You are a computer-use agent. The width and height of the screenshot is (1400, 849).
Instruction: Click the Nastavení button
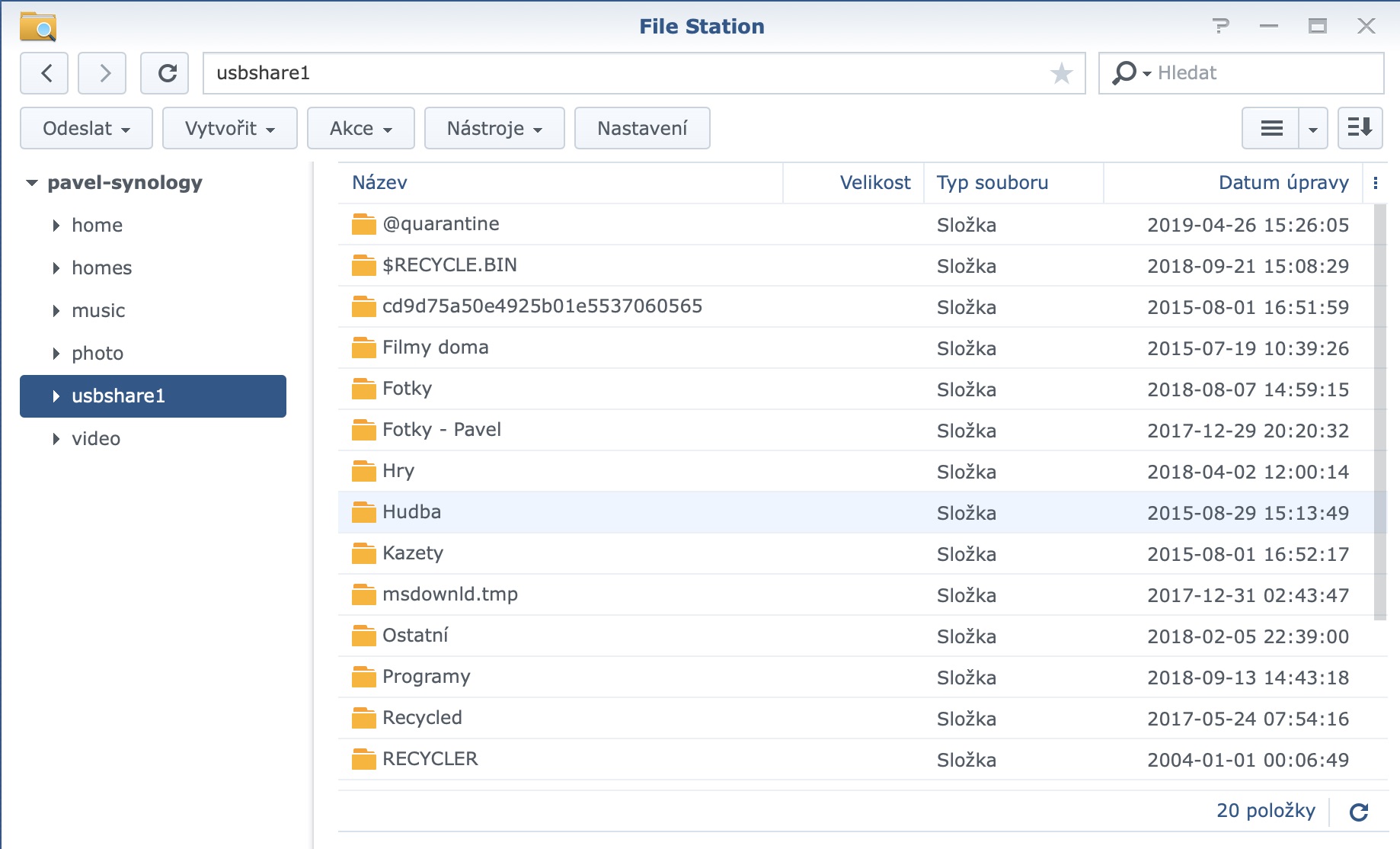point(641,128)
